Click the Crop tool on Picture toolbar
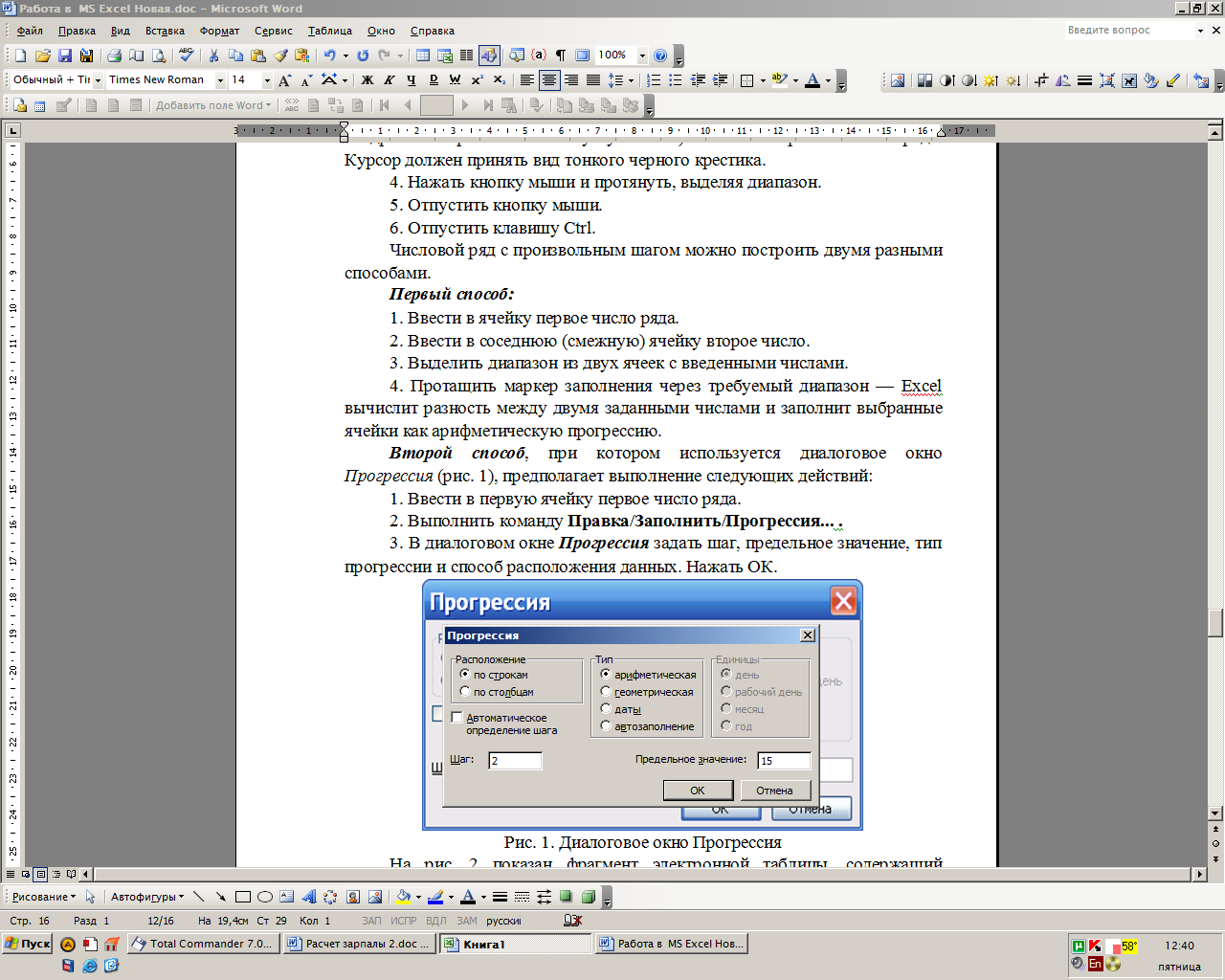Screen dimensions: 1225x980 (x=1041, y=80)
